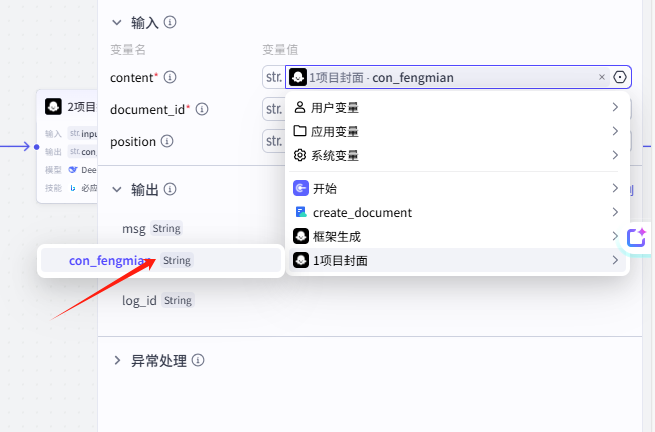Click info icon beside content variable
Viewport: 655px width, 432px height.
coord(170,77)
